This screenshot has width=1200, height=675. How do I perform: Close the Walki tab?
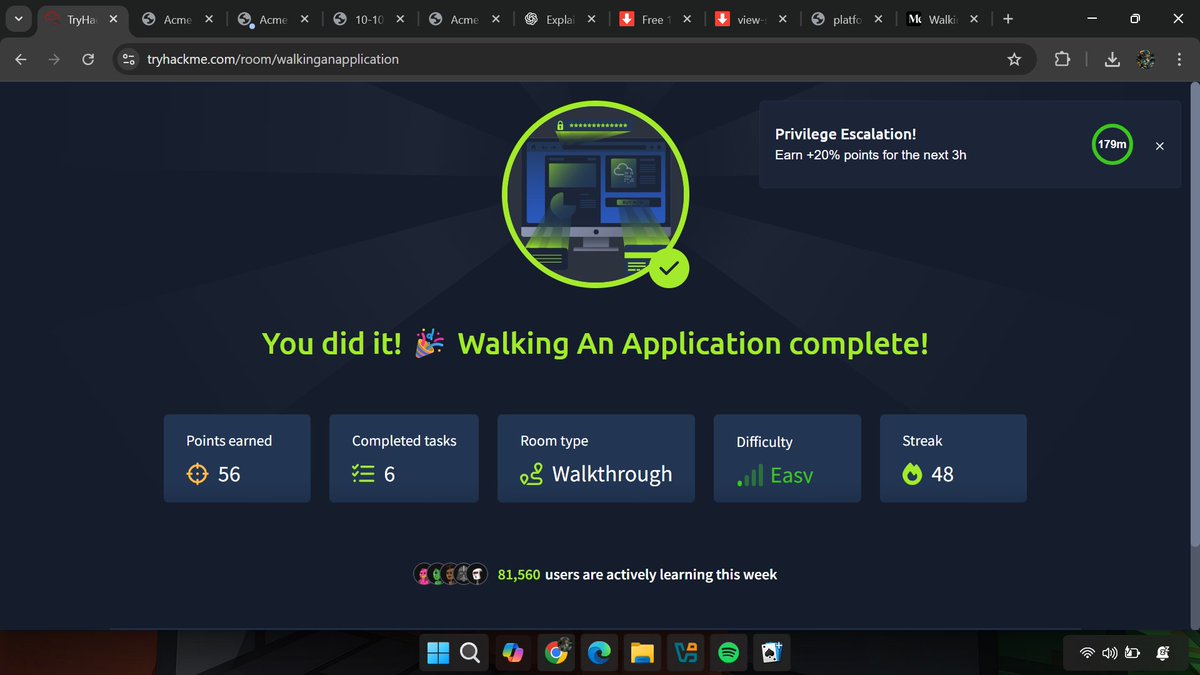click(974, 19)
